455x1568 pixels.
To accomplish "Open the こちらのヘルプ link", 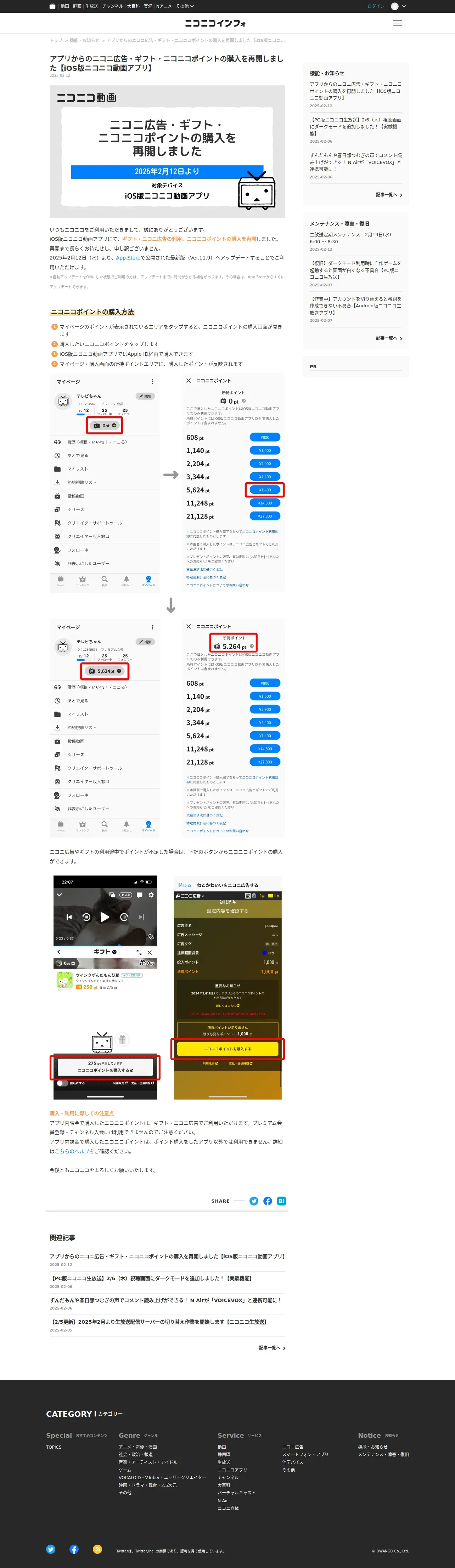I will point(72,1151).
